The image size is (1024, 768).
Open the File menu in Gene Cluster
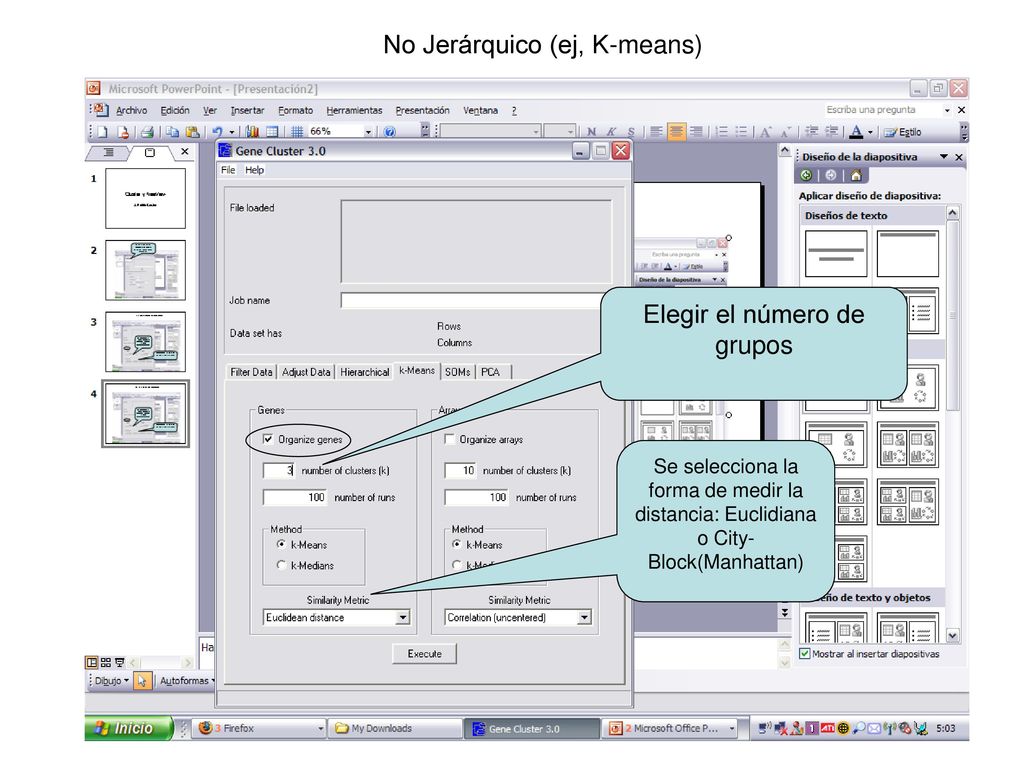coord(228,170)
